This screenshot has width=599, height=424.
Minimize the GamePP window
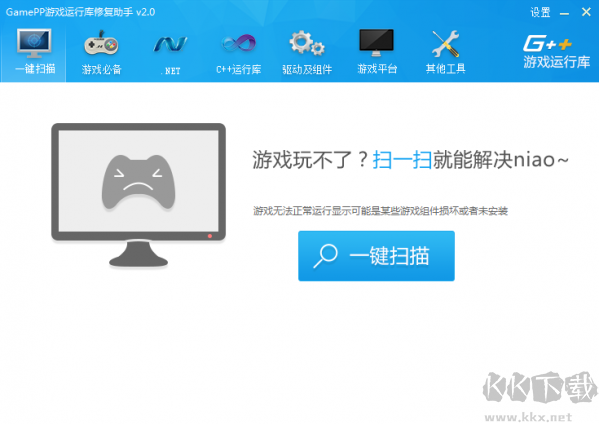click(564, 13)
